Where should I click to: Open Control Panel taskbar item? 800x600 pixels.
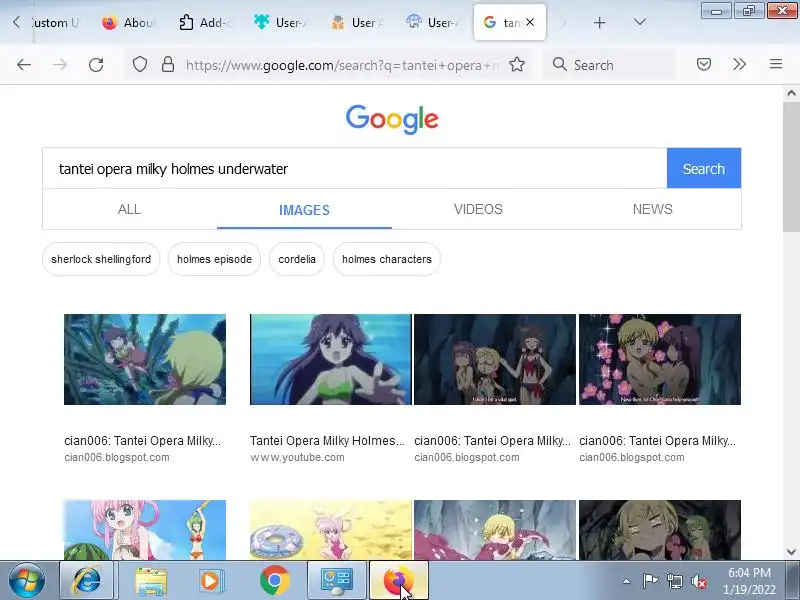[x=337, y=581]
